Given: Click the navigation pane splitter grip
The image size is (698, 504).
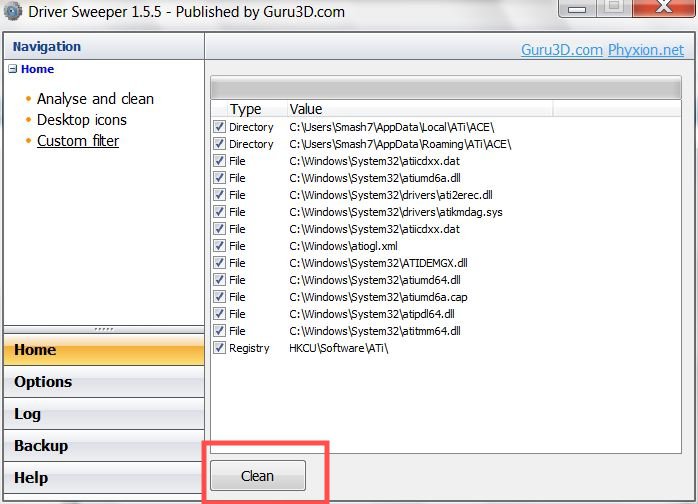Looking at the screenshot, I should coord(104,329).
